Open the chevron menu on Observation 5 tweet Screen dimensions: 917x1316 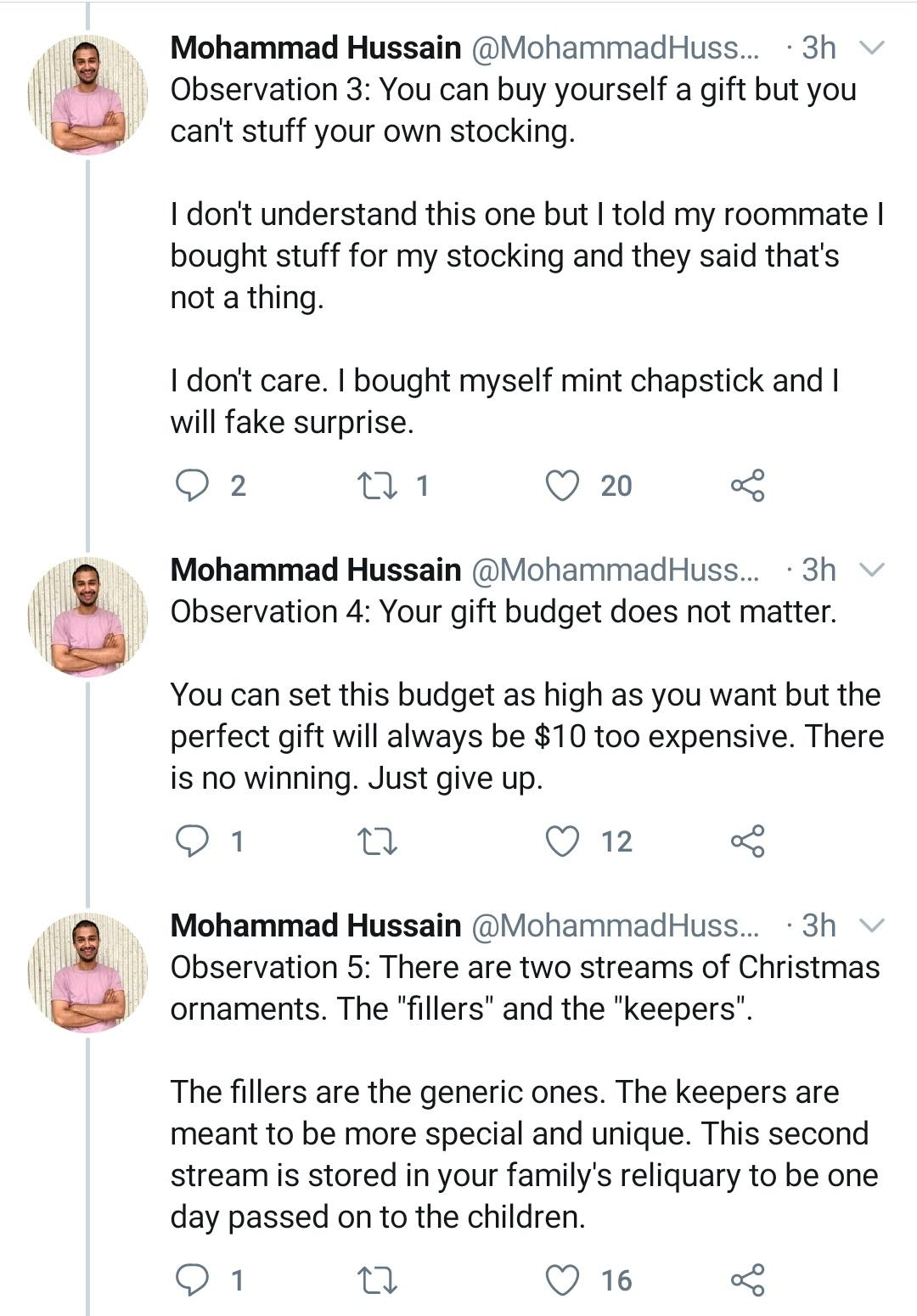872,925
